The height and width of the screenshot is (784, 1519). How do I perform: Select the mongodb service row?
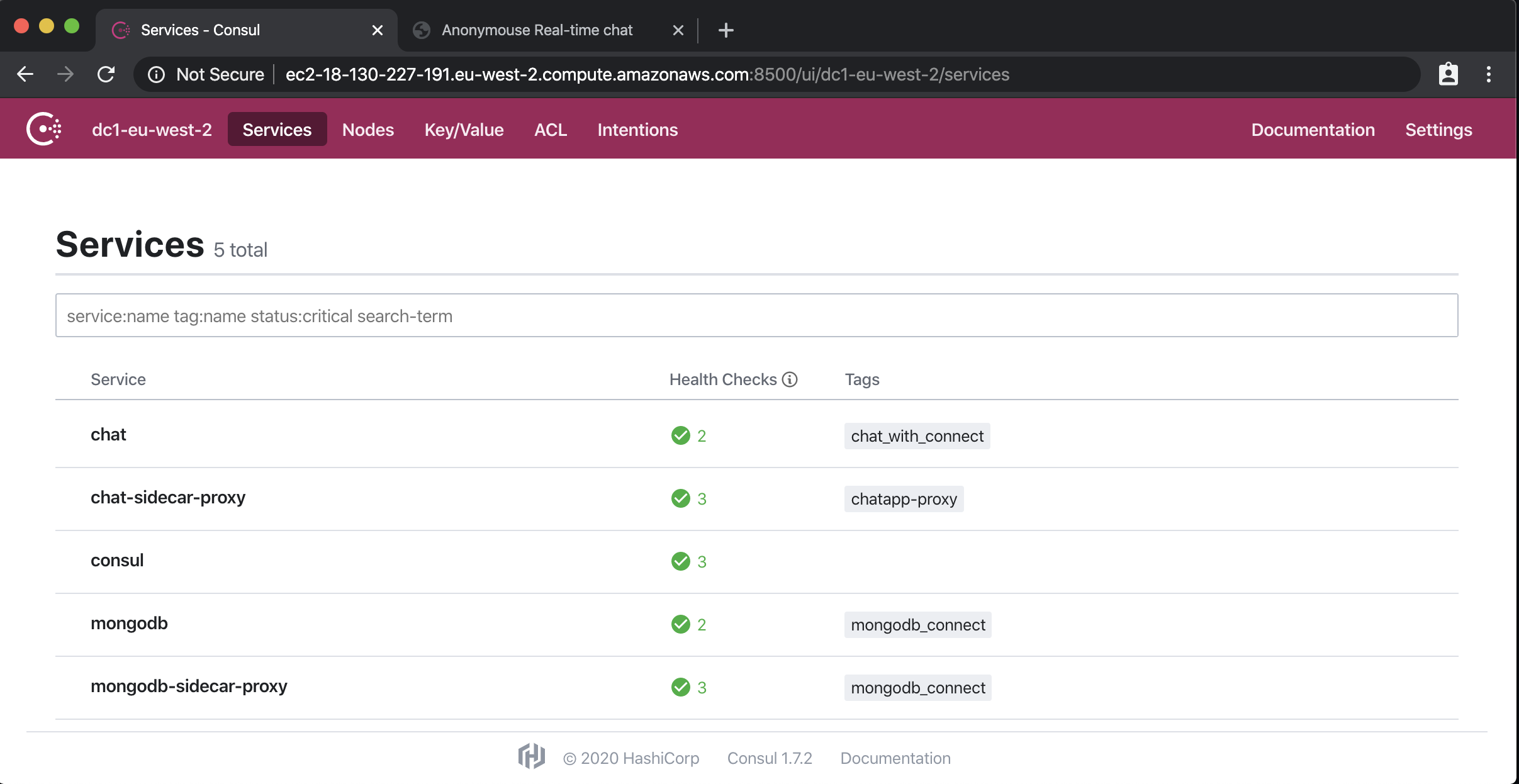click(129, 624)
